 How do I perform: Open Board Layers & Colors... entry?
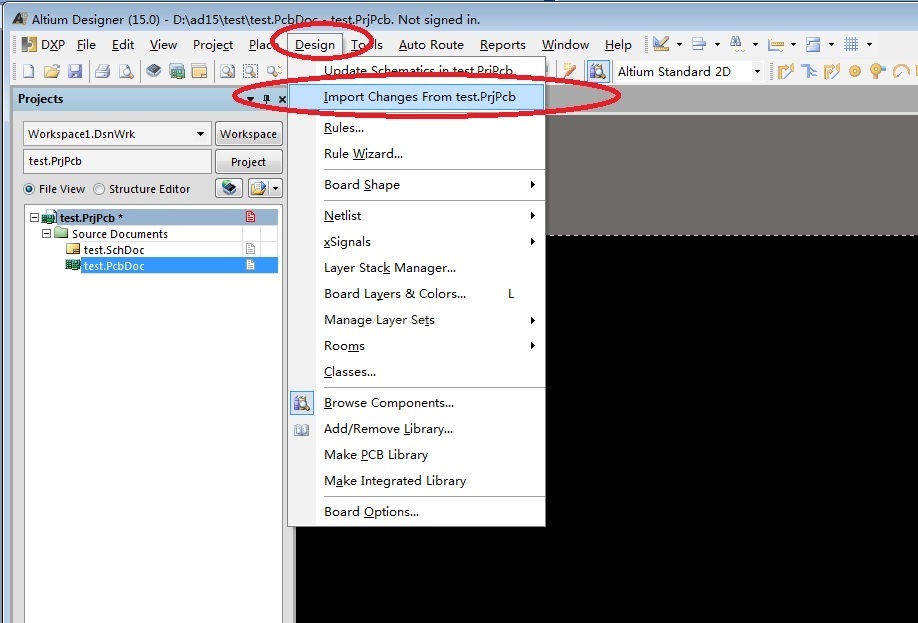pos(417,294)
